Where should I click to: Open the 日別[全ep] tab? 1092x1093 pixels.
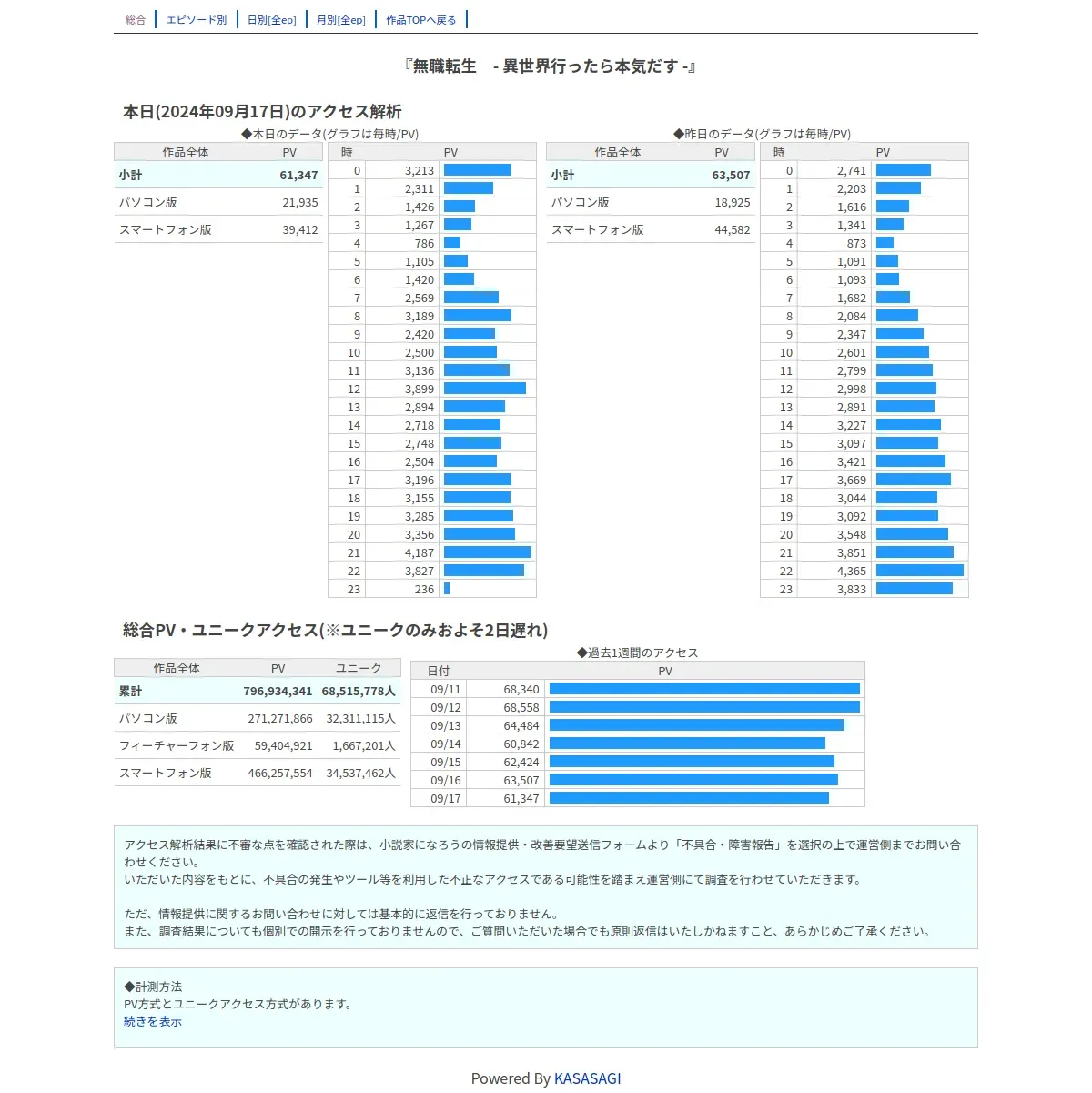pyautogui.click(x=272, y=20)
